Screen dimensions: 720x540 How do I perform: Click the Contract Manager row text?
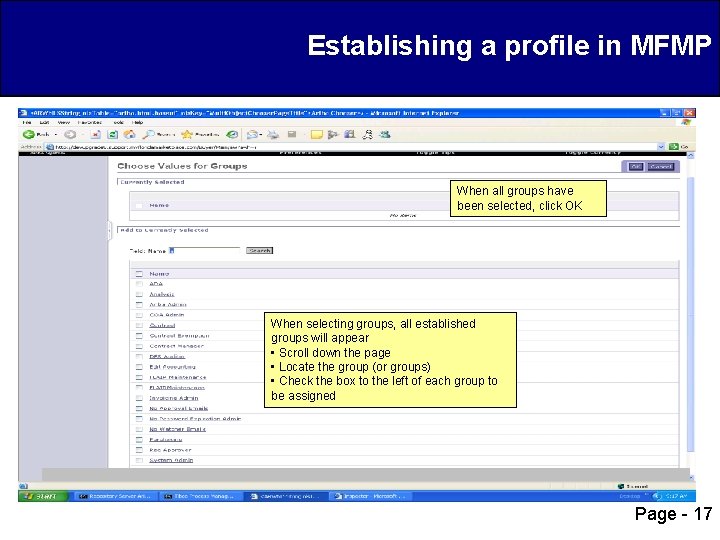[x=177, y=346]
